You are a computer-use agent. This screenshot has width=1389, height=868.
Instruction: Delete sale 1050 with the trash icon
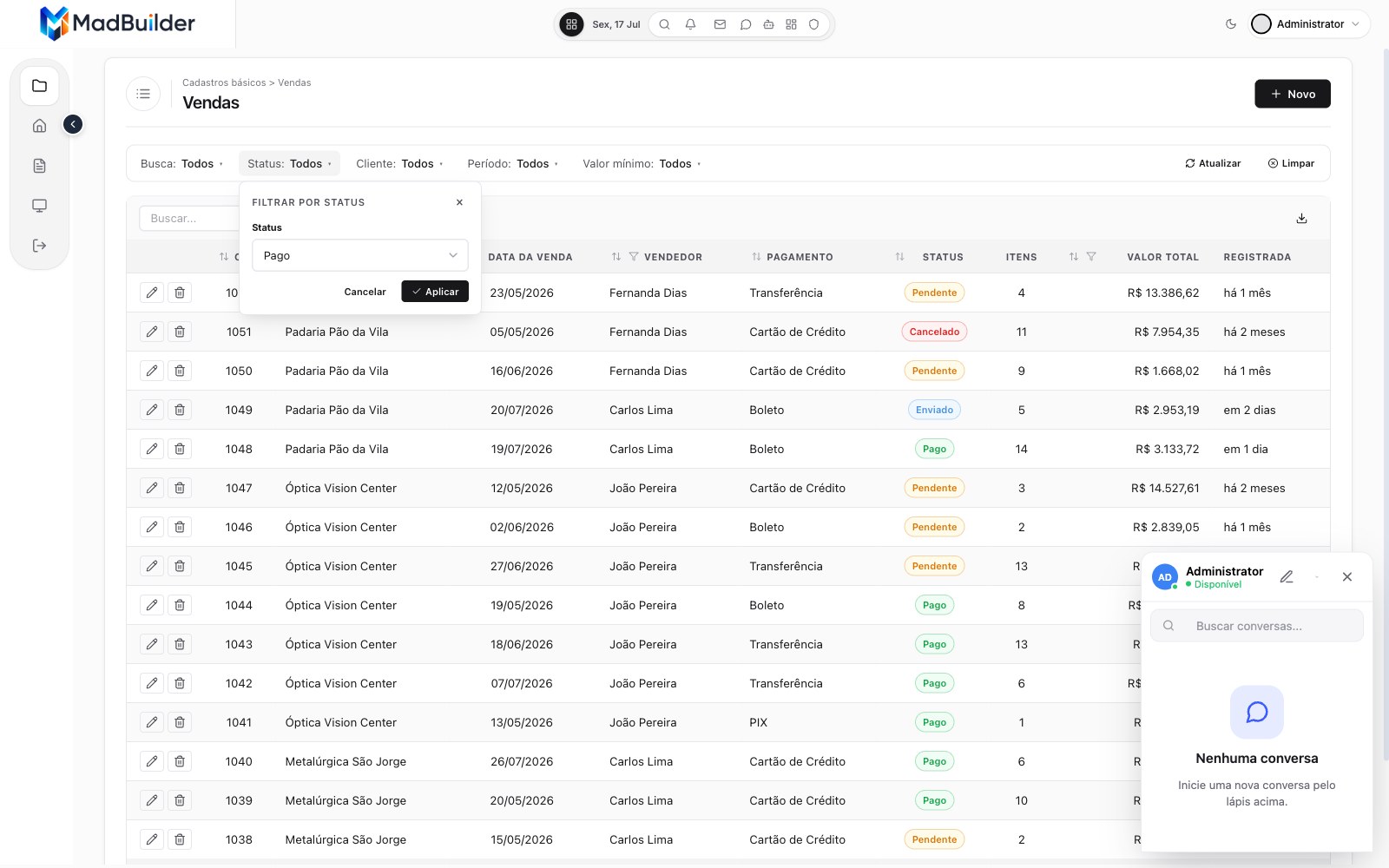pos(180,371)
